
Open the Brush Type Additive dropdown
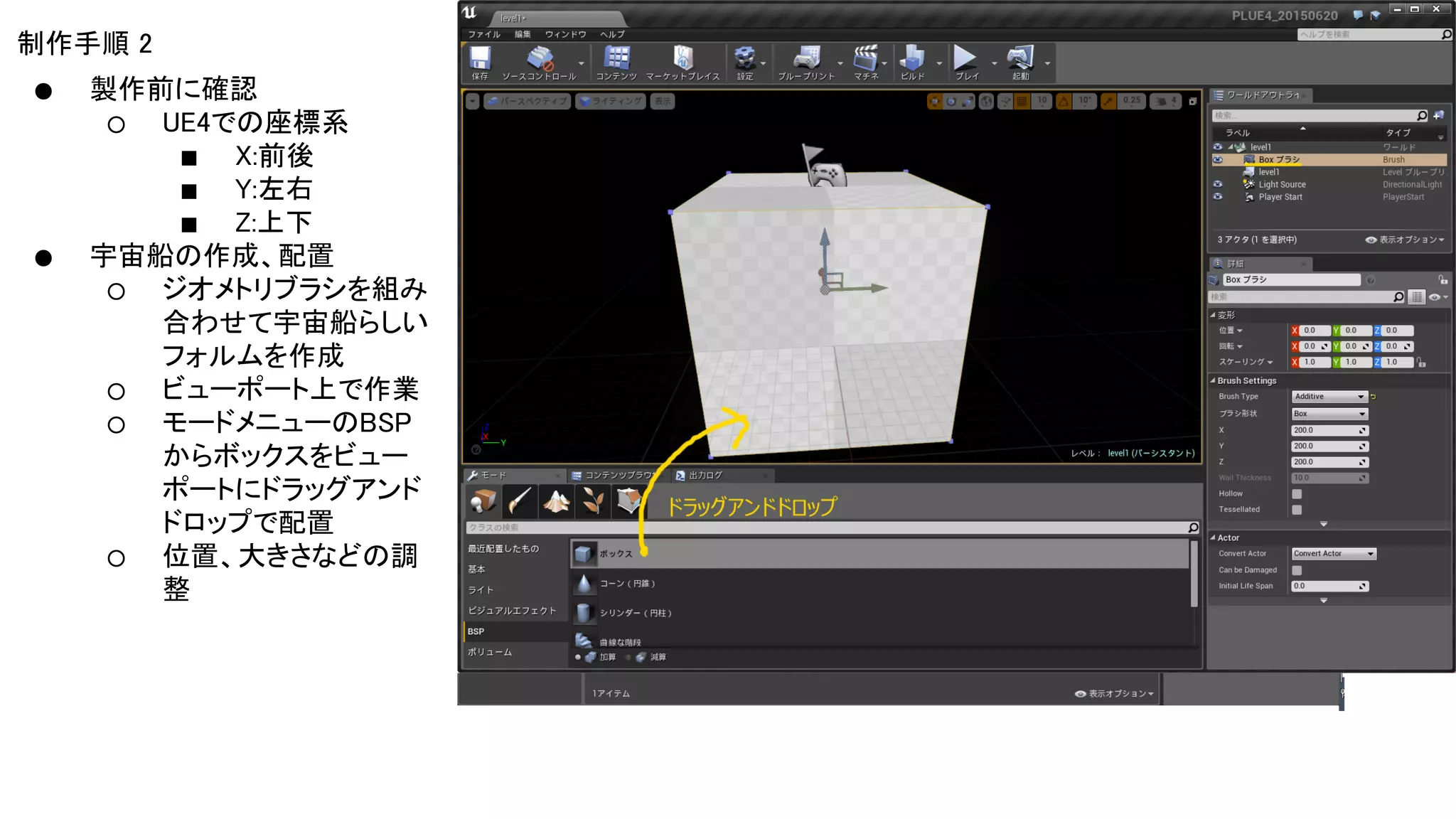[x=1329, y=397]
